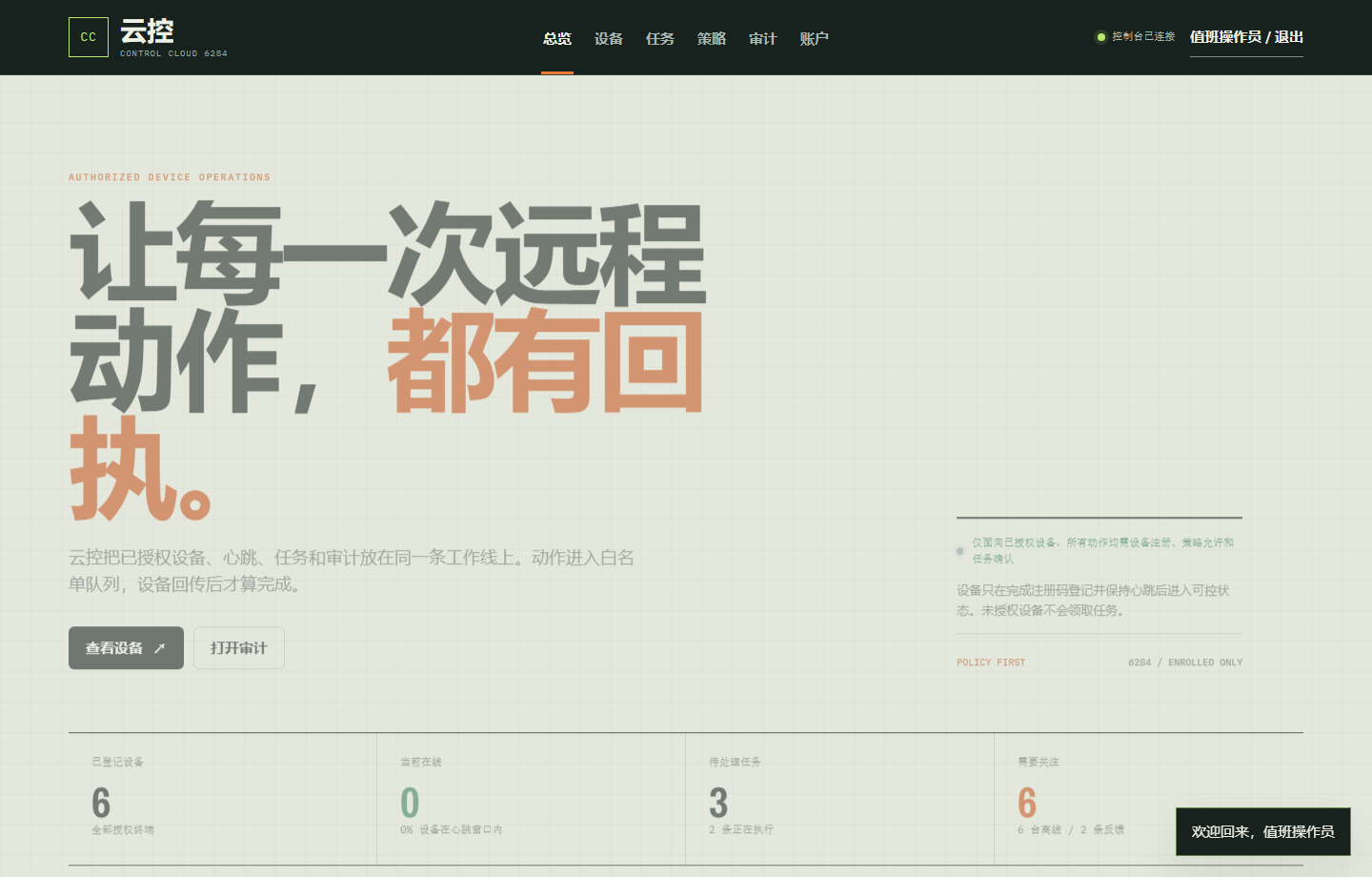Image resolution: width=1372 pixels, height=877 pixels.
Task: Click the 6284 / ENROLLED ONLY label
Action: coord(1185,663)
